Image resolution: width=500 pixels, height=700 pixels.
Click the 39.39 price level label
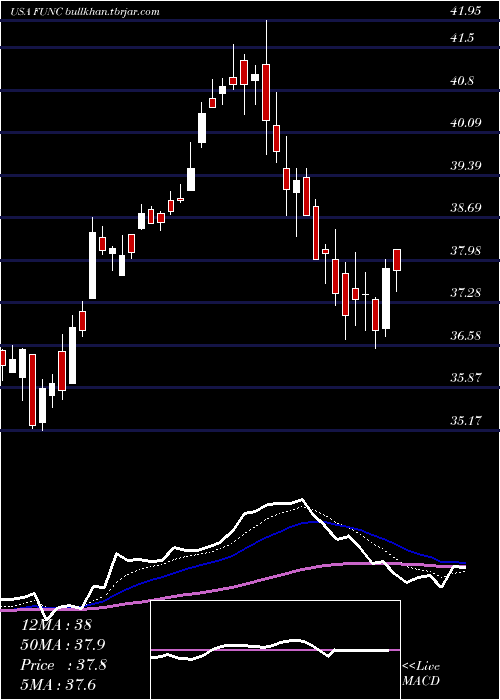[x=466, y=166]
